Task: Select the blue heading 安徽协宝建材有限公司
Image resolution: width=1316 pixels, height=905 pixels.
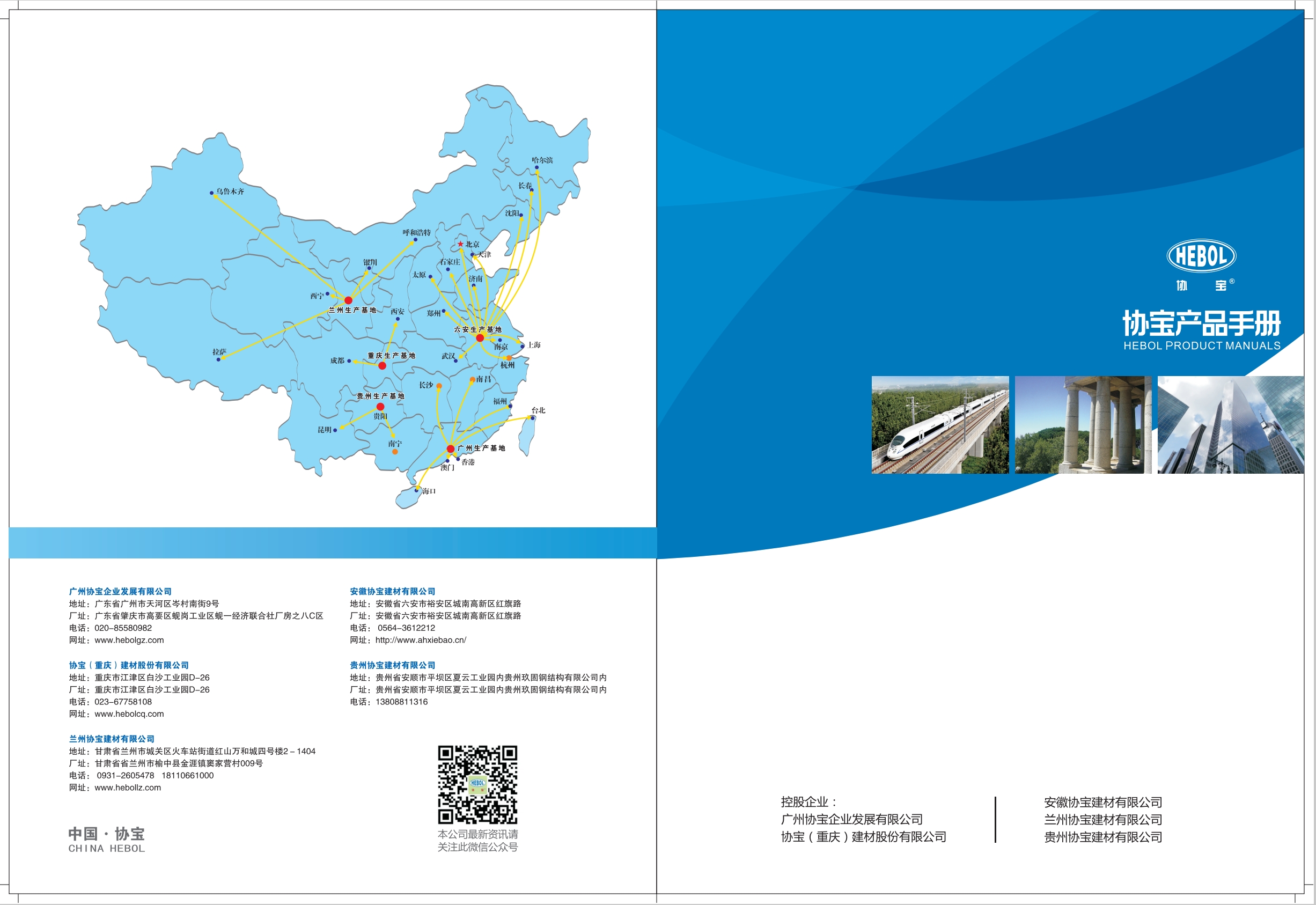Action: (392, 591)
